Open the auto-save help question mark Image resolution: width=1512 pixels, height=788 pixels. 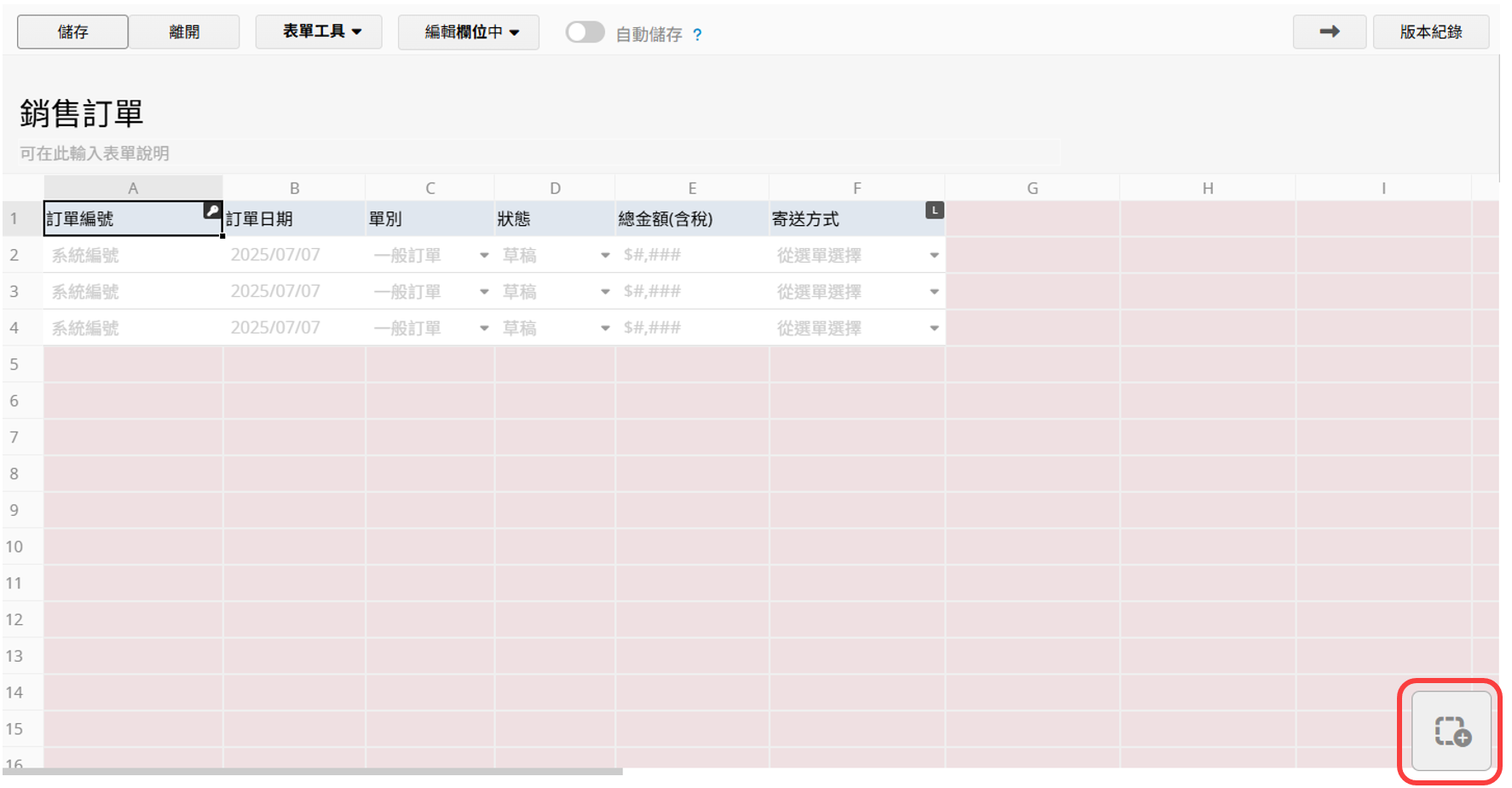point(697,35)
